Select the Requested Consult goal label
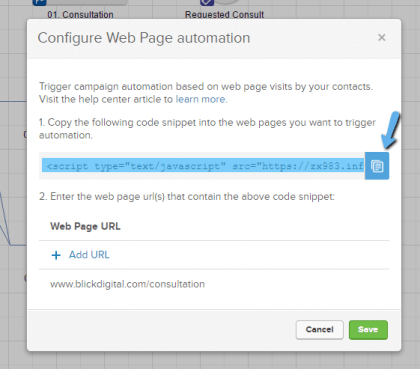Image resolution: width=420 pixels, height=369 pixels. tap(224, 15)
